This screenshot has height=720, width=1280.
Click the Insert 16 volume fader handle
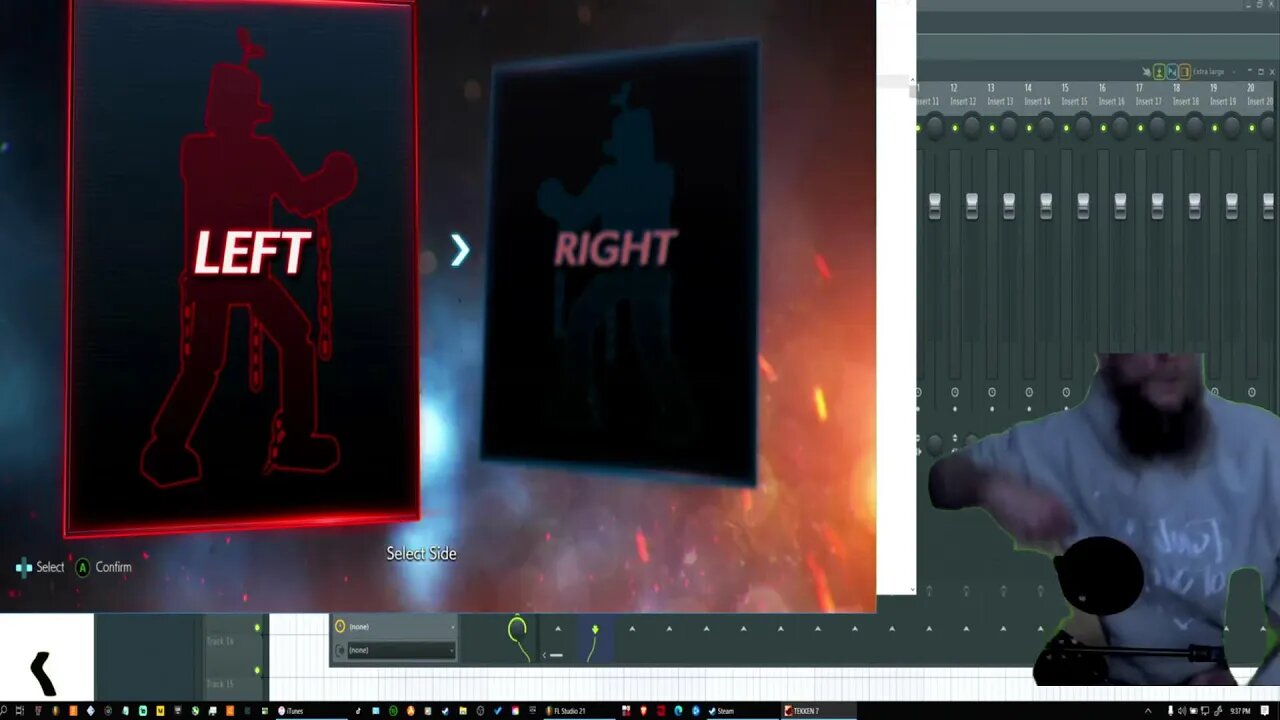point(1120,205)
